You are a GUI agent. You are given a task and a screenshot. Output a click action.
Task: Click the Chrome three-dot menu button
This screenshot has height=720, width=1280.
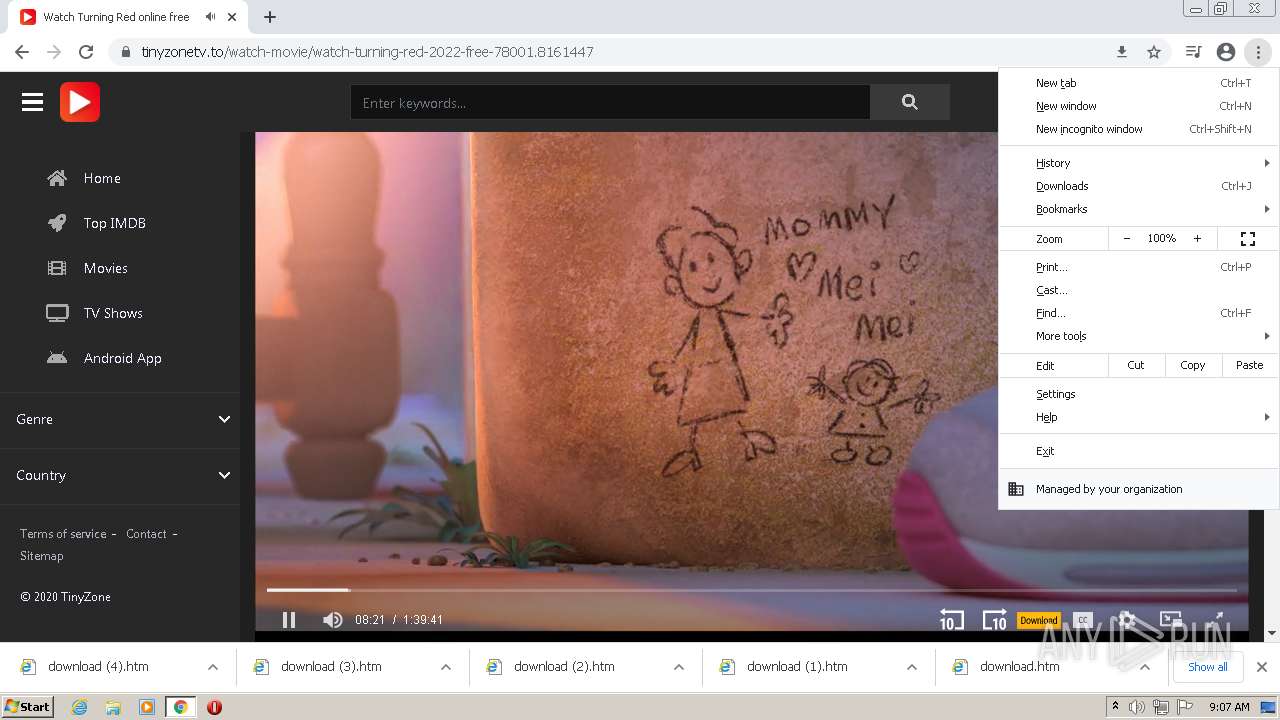(1258, 52)
